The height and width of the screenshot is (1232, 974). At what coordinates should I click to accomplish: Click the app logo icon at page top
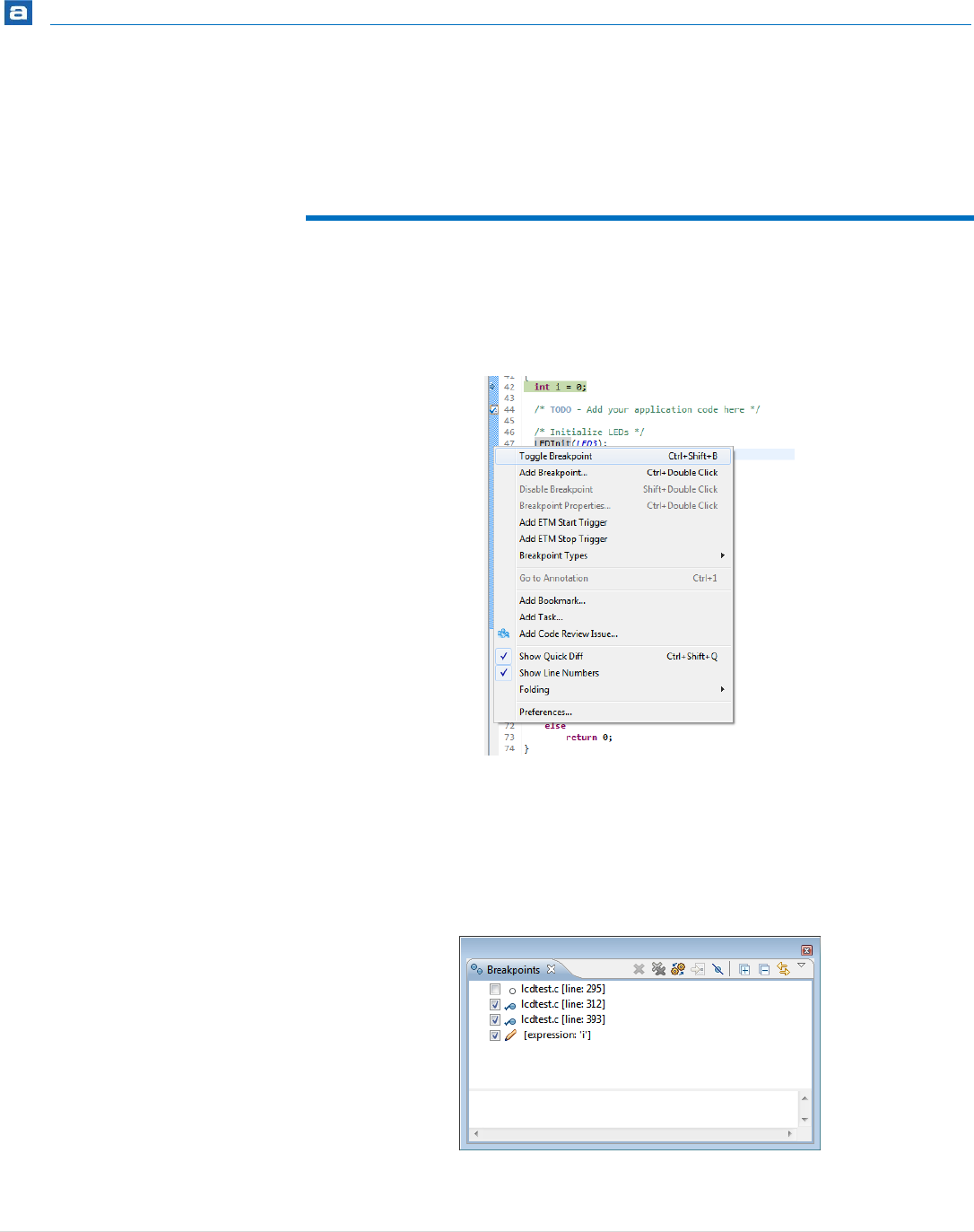(18, 13)
